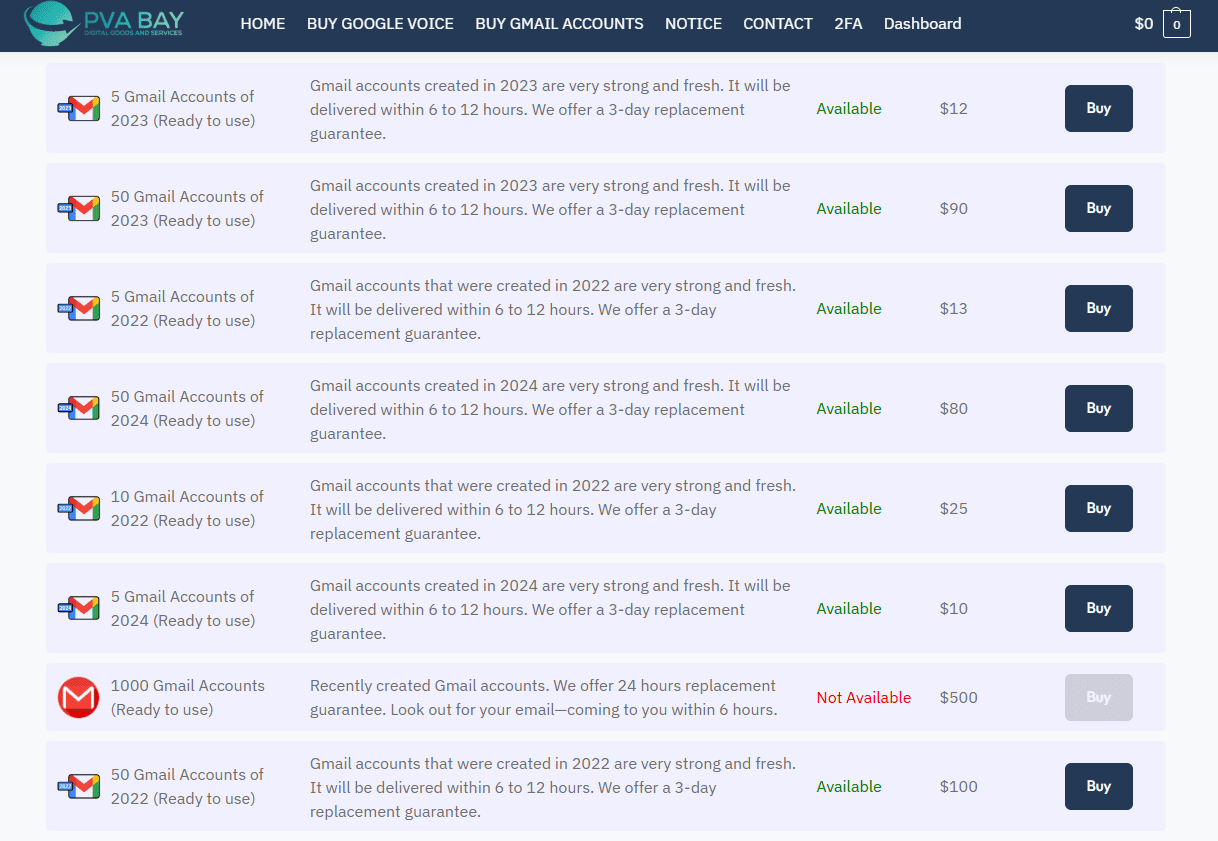
Task: Select the Gmail icon beside 5 accounts of 2024
Action: (x=79, y=608)
